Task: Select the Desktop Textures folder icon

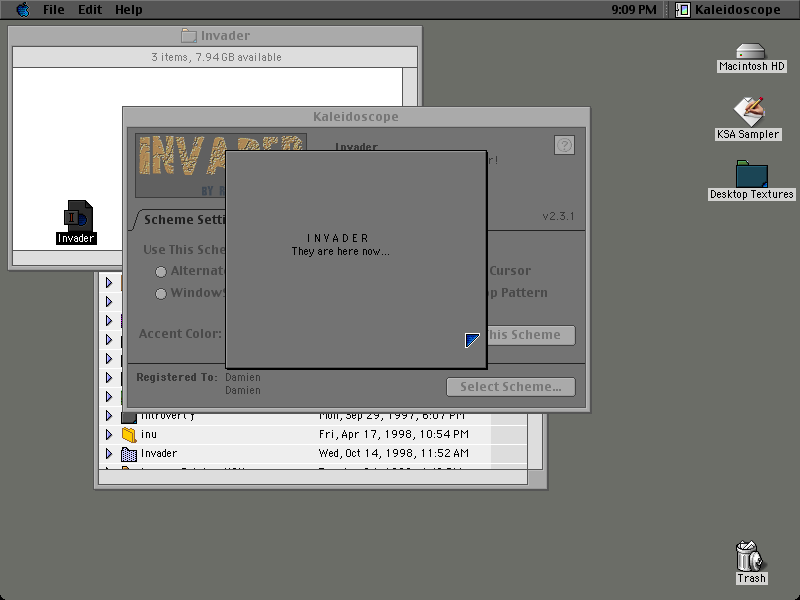Action: click(x=752, y=174)
